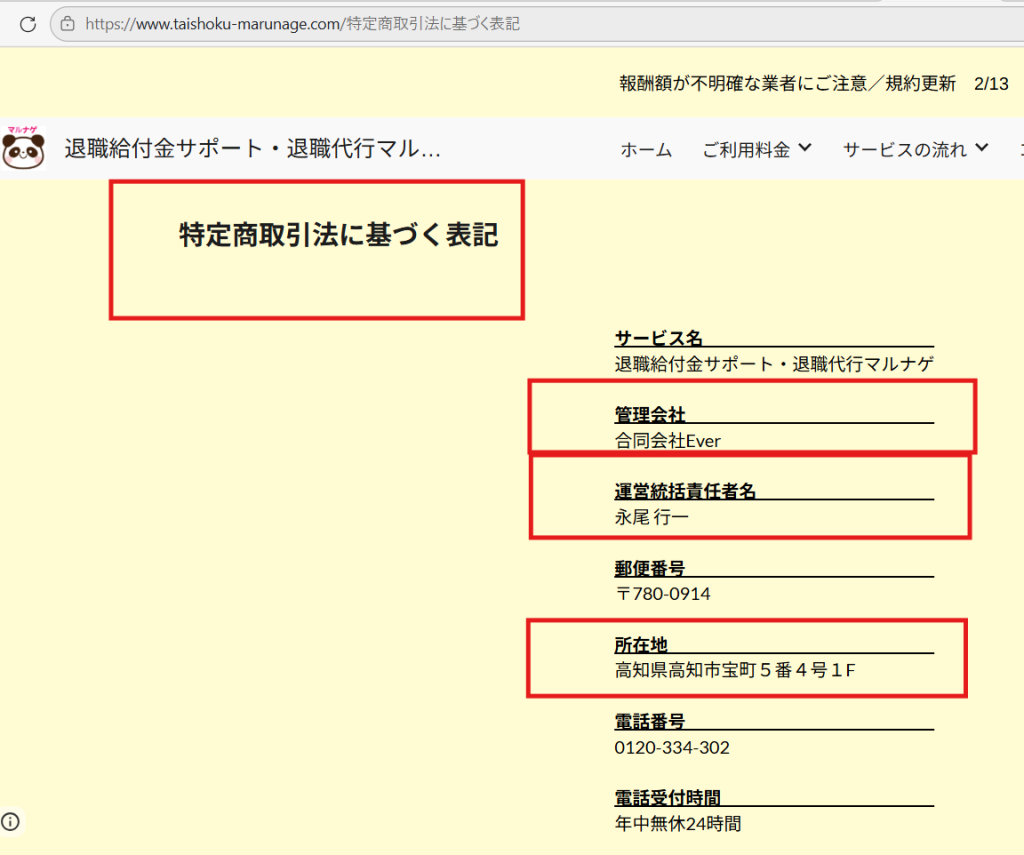
Task: Click the company name 合同会社Ever
Action: [667, 441]
